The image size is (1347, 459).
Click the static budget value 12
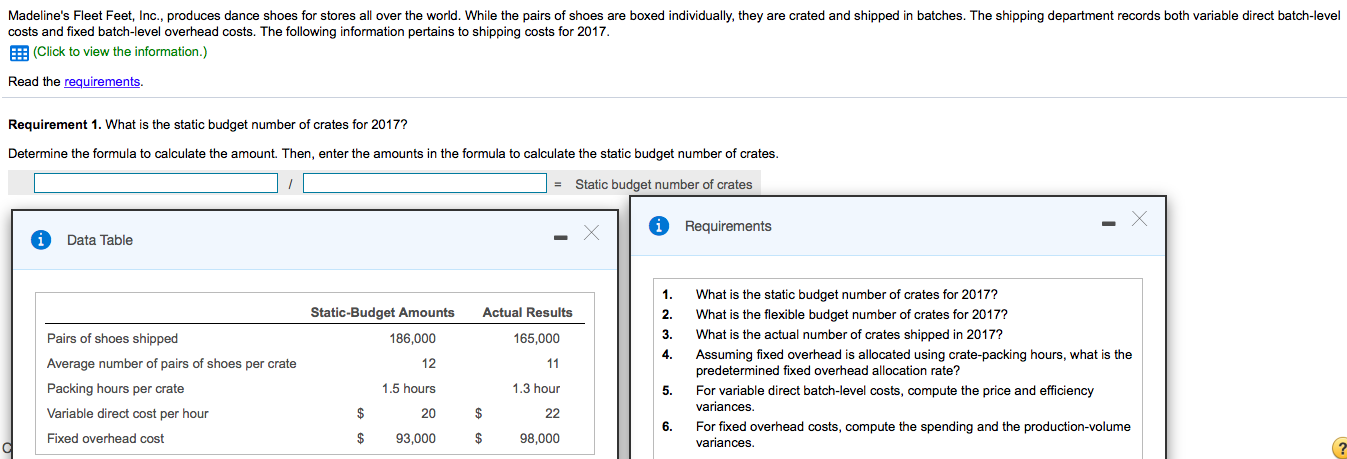click(429, 364)
